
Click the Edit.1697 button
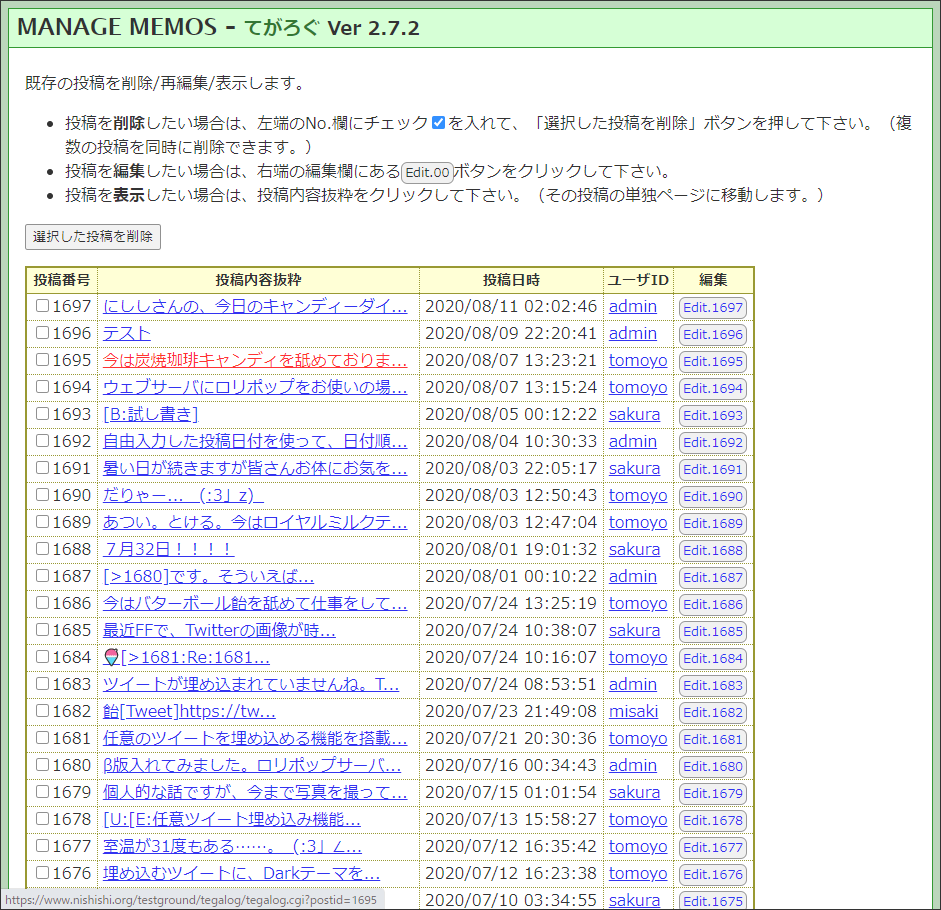click(x=713, y=306)
